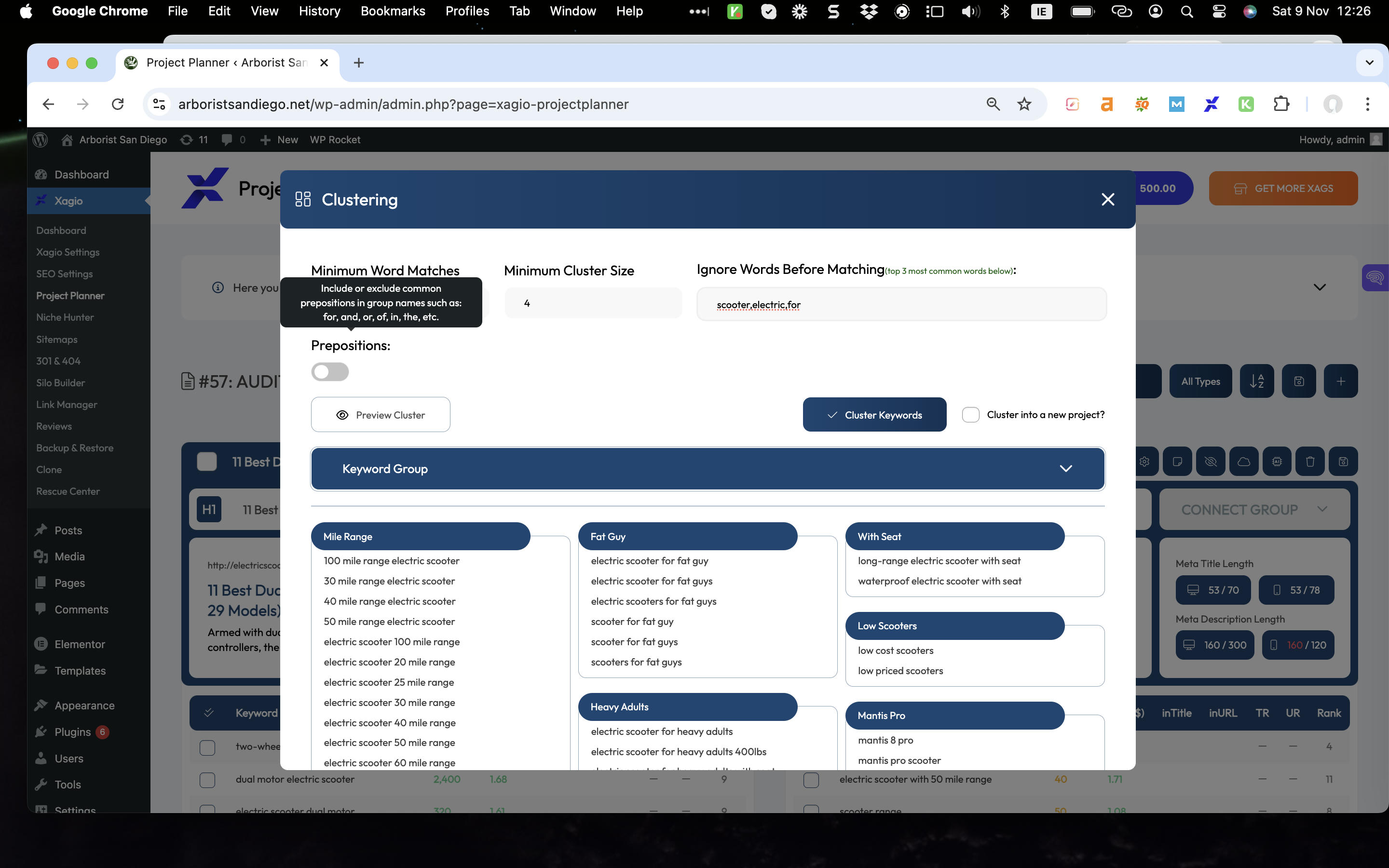Click the AI chip icon in group toolbar
The height and width of the screenshot is (868, 1389).
pyautogui.click(x=1277, y=461)
